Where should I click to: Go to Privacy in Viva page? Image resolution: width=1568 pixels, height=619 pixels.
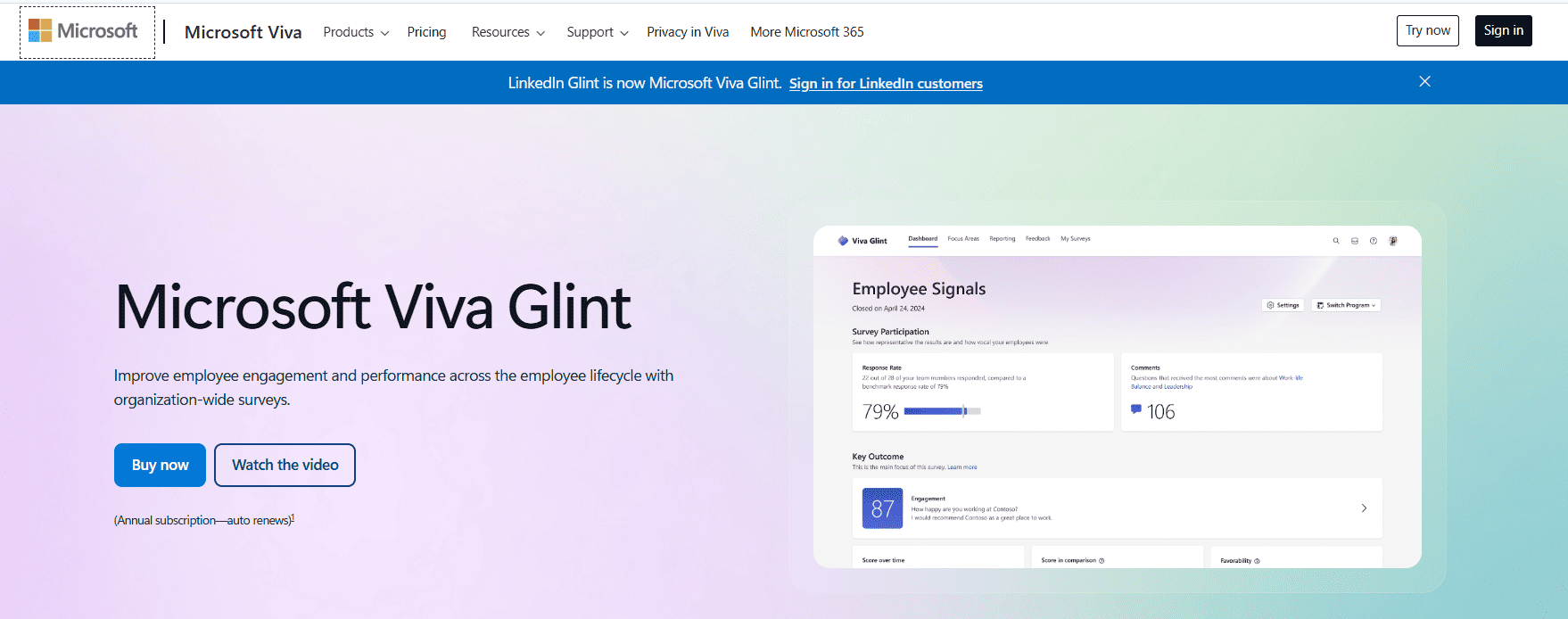[687, 32]
